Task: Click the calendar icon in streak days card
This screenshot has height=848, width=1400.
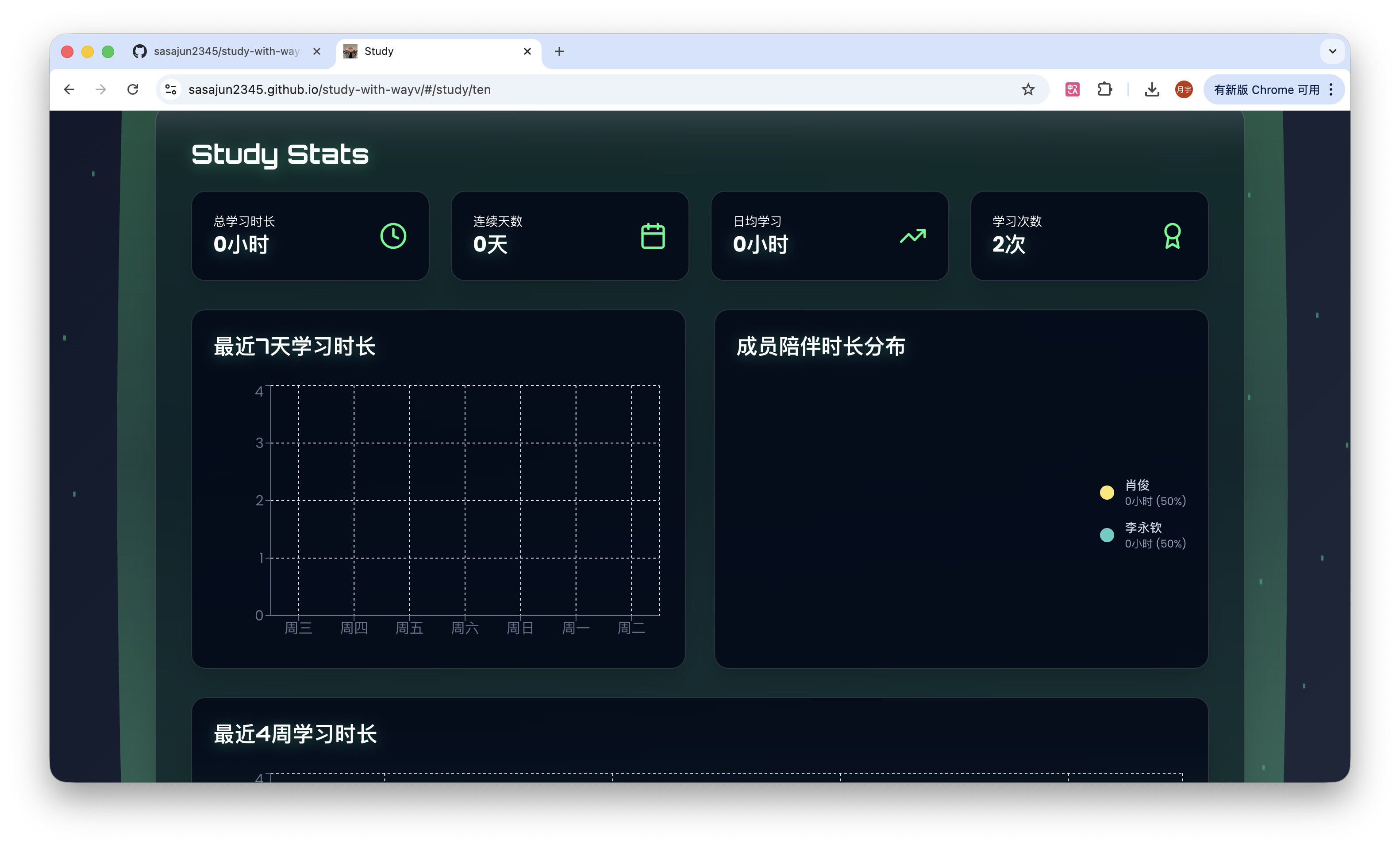Action: (652, 236)
